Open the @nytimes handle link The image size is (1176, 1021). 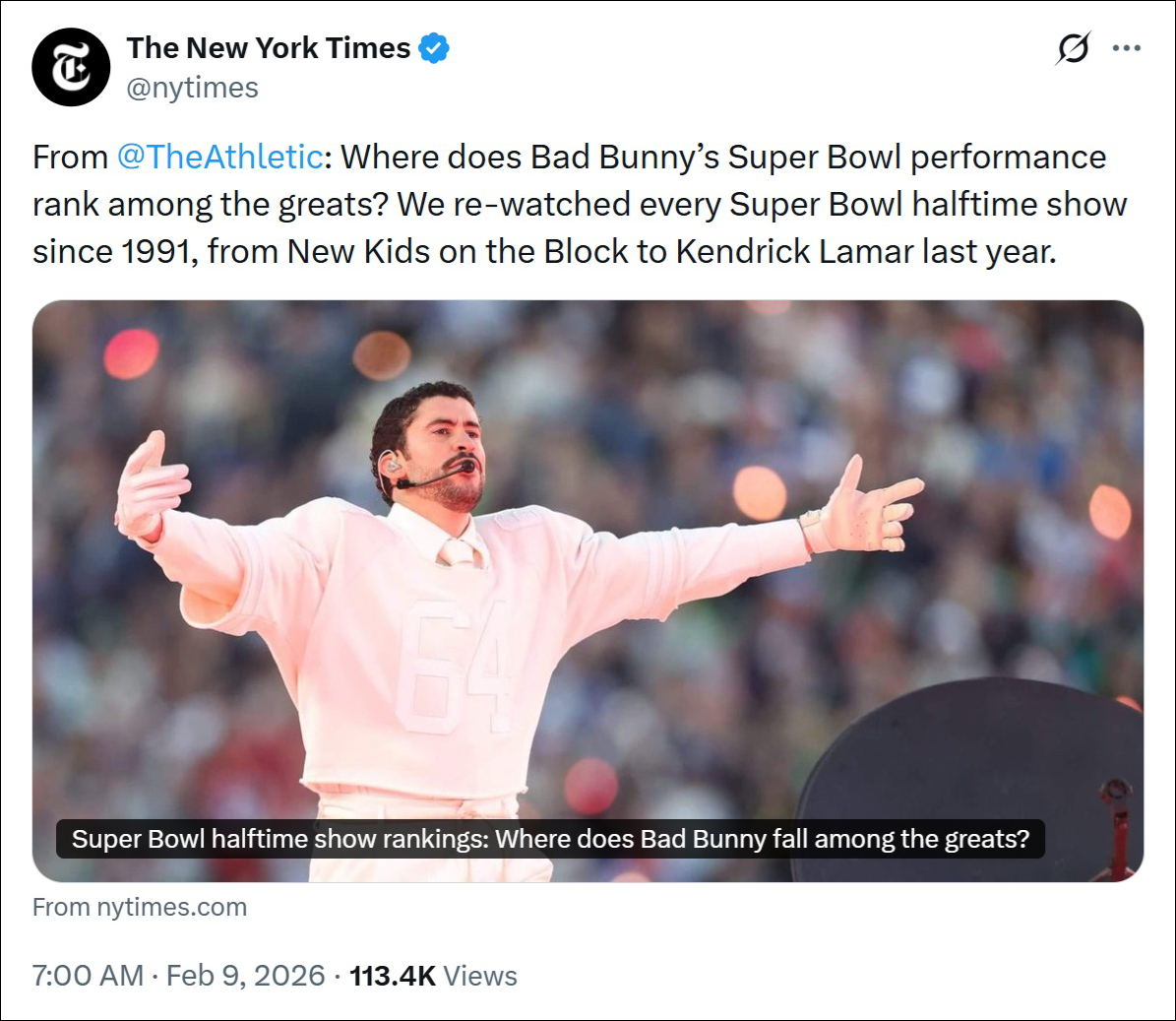point(192,88)
